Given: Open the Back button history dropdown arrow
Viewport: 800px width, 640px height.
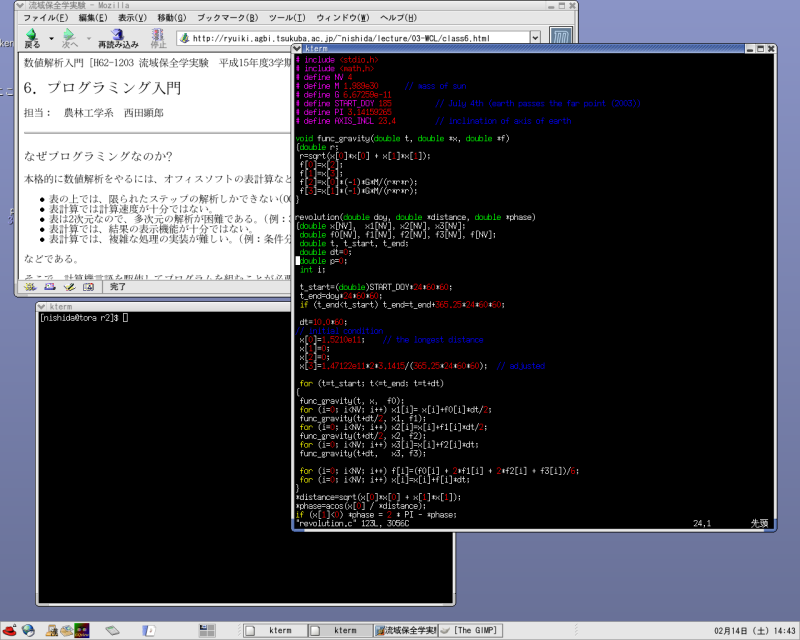Looking at the screenshot, I should click(49, 36).
